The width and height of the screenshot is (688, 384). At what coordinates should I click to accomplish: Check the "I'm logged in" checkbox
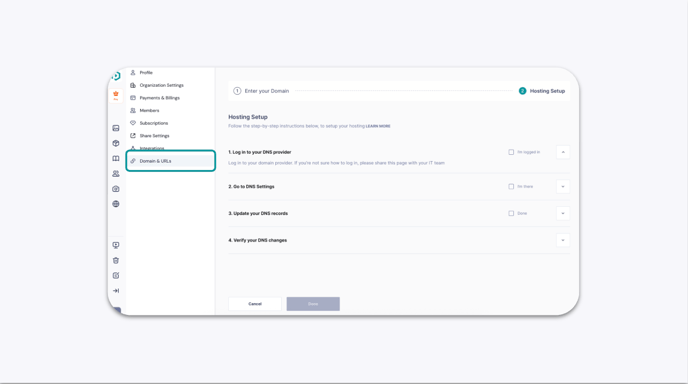[x=511, y=152]
